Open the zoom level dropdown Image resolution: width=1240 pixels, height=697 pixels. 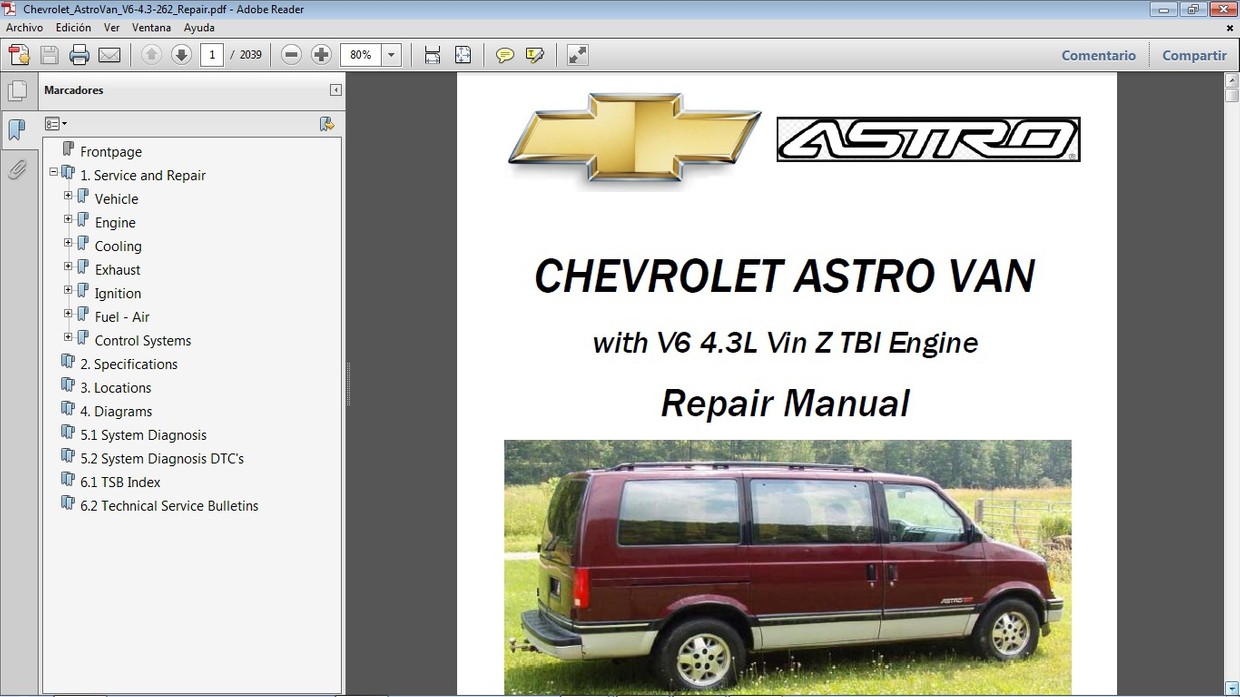391,55
